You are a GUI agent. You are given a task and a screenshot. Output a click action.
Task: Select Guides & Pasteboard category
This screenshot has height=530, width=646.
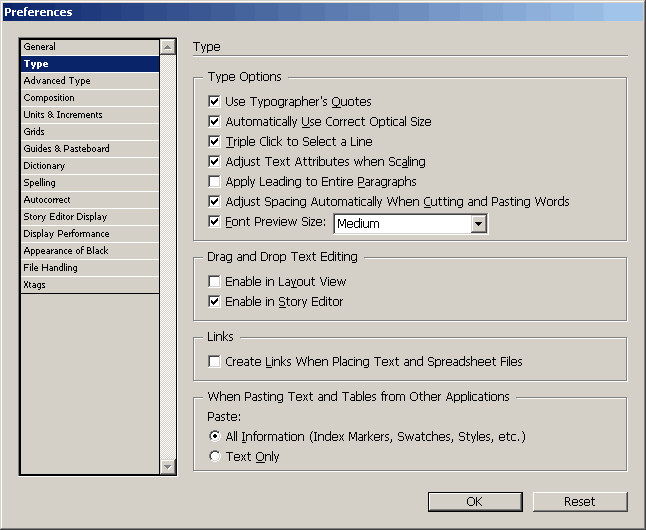pos(90,149)
